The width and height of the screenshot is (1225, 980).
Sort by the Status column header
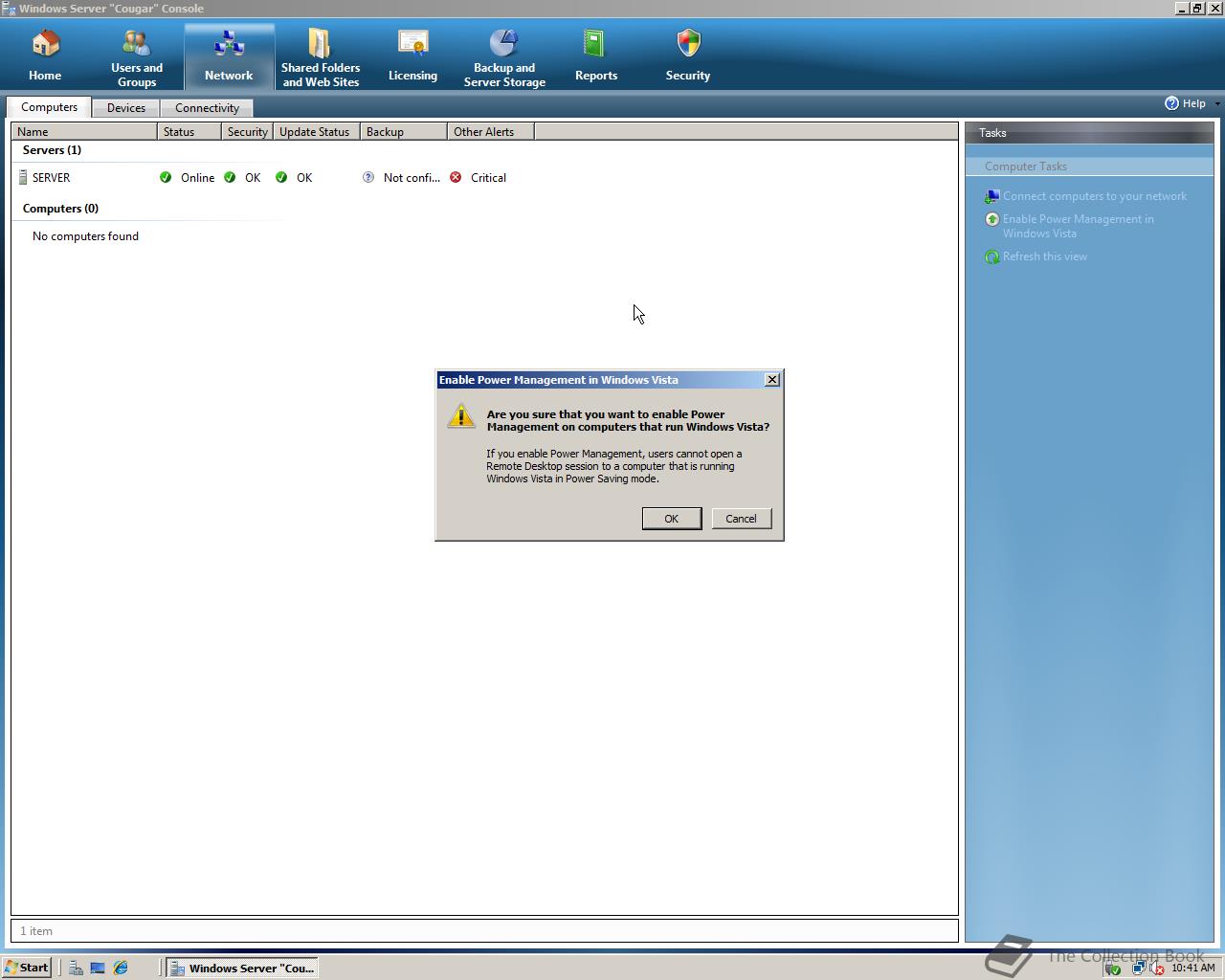click(x=189, y=132)
